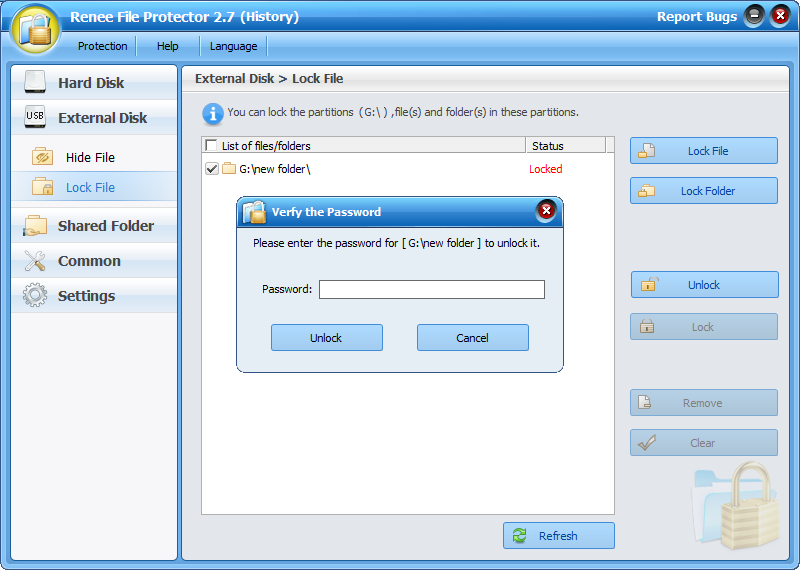800x570 pixels.
Task: Click the Shared Folder icon in sidebar
Action: click(35, 226)
